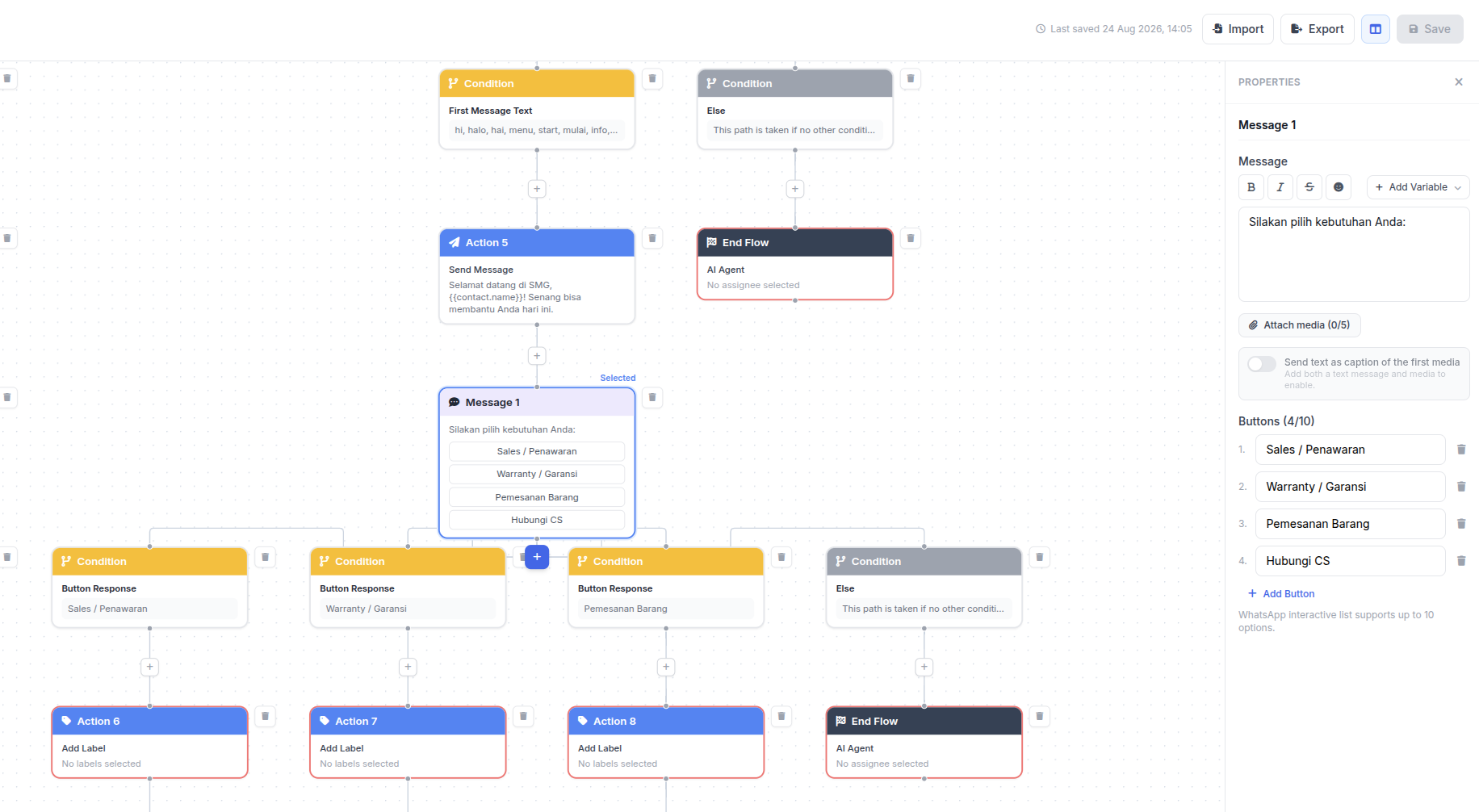Toggle the properties panel layout icon
Viewport: 1479px width, 812px height.
pyautogui.click(x=1376, y=29)
